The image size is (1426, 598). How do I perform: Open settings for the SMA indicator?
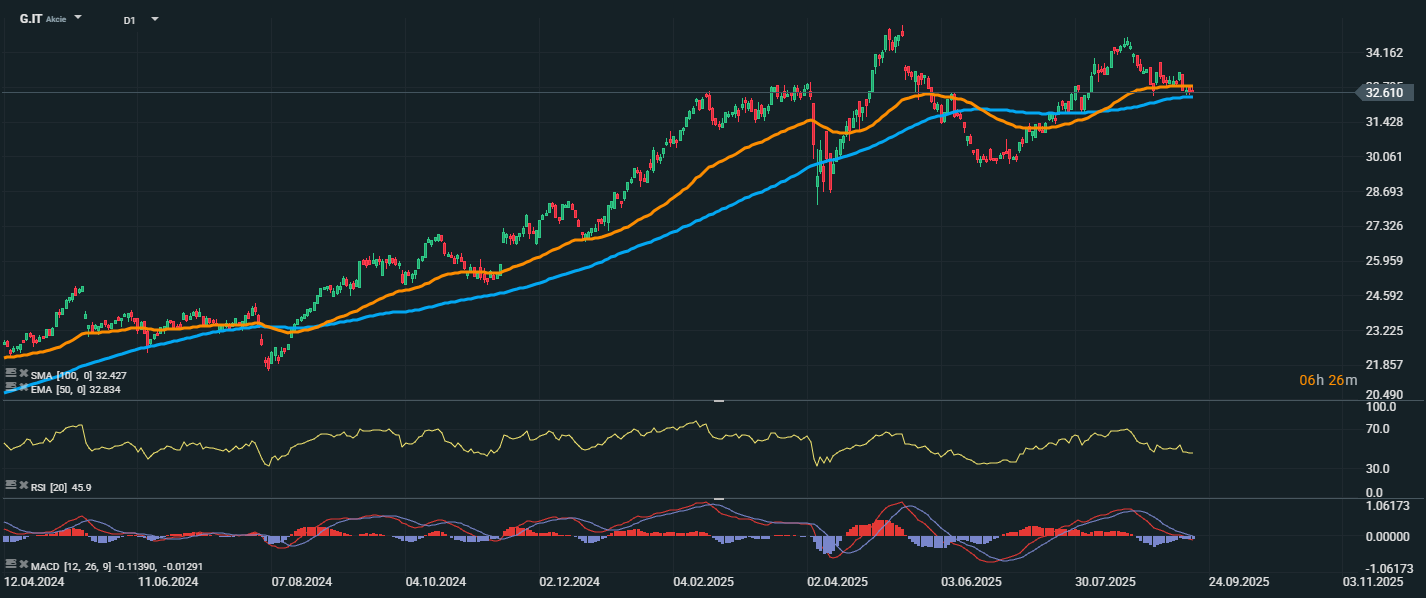[x=10, y=374]
